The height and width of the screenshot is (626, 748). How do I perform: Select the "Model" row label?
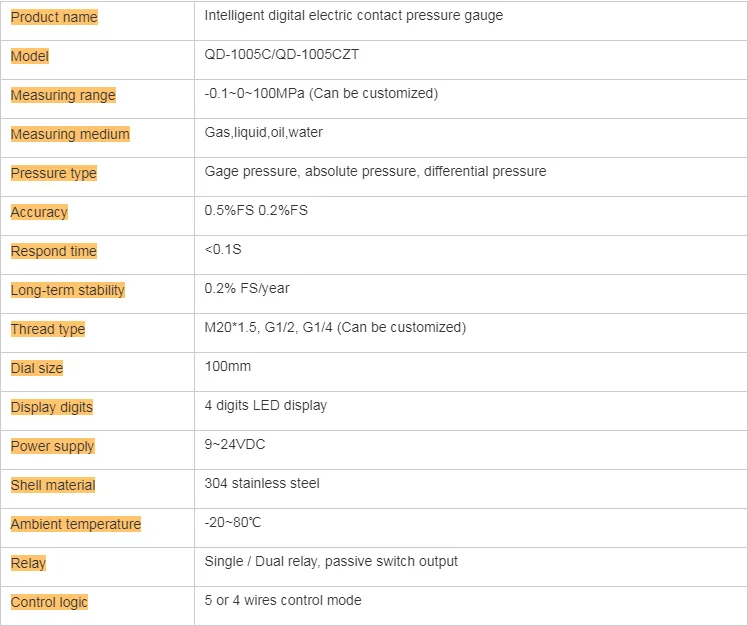point(30,56)
